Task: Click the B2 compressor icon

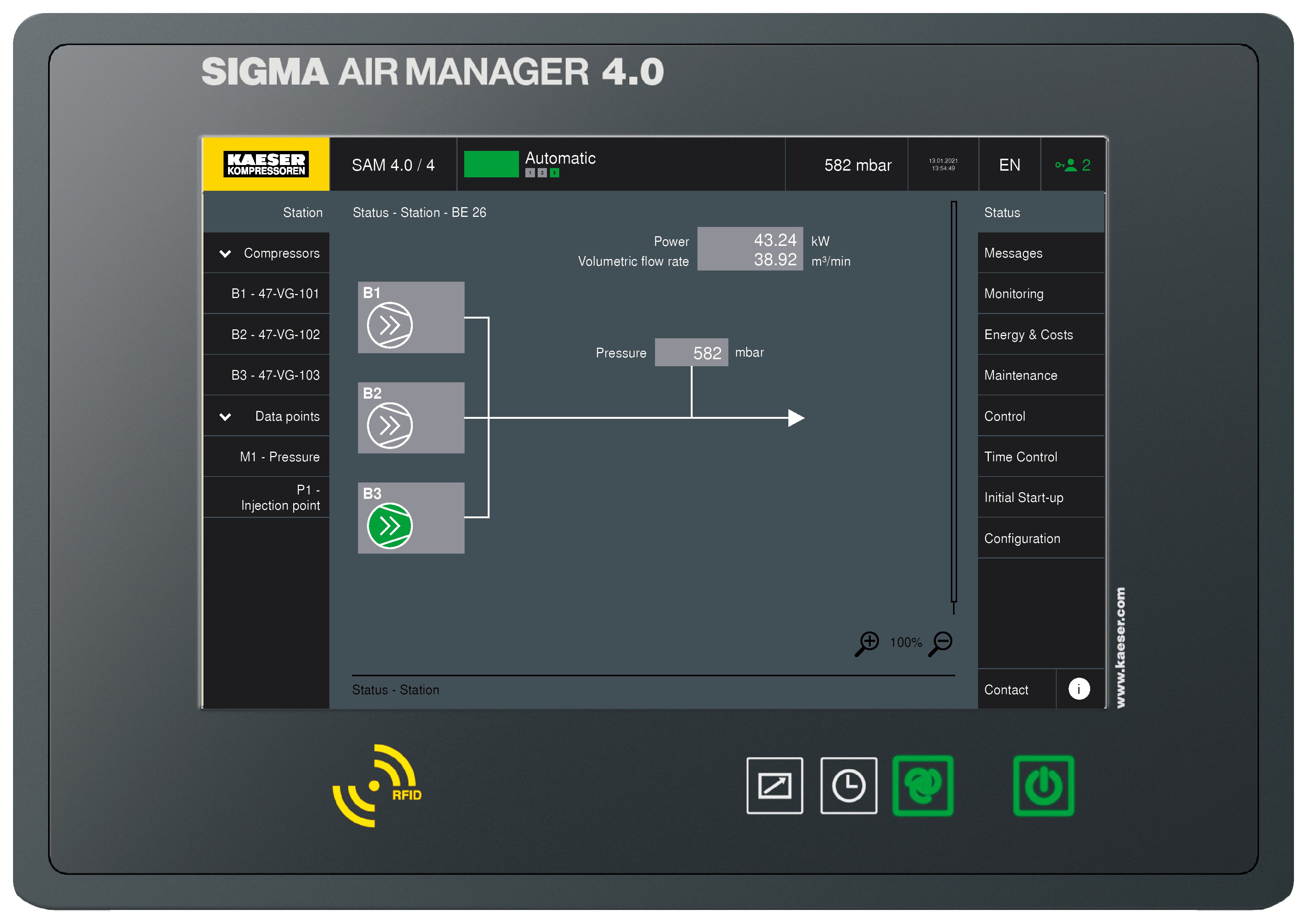Action: tap(389, 425)
